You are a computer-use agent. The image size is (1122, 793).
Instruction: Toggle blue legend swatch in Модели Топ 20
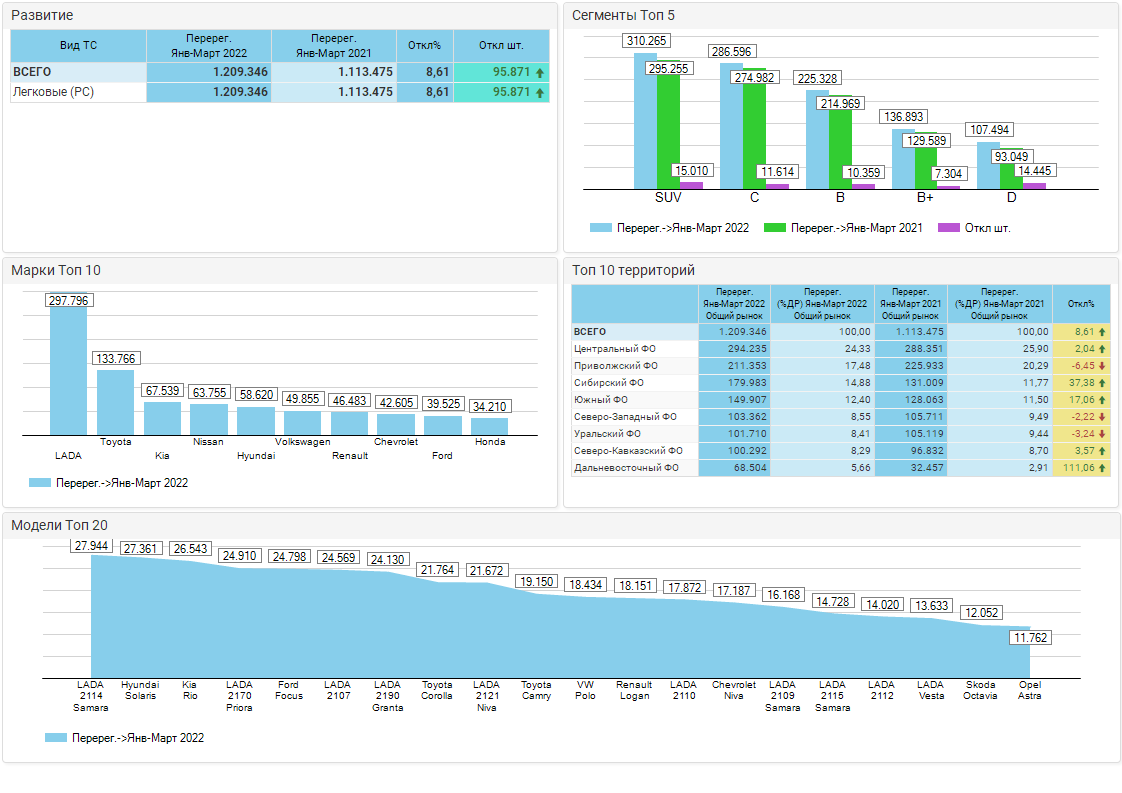(x=56, y=738)
